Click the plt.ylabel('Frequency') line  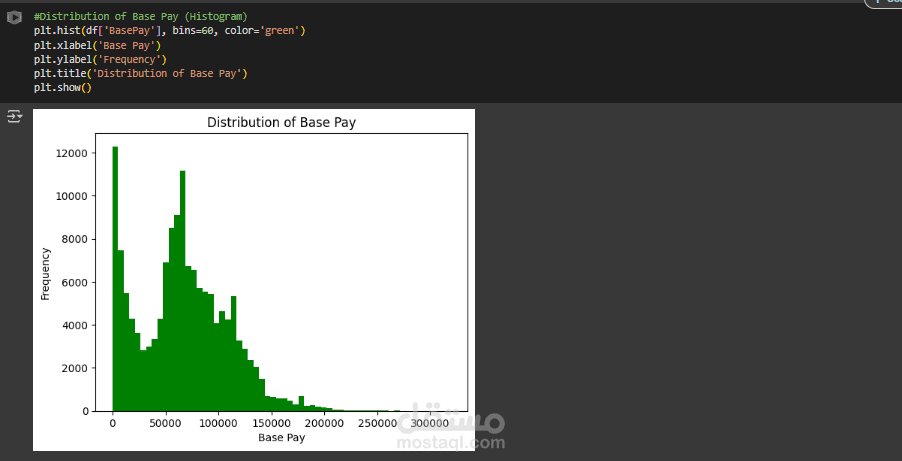[100, 59]
